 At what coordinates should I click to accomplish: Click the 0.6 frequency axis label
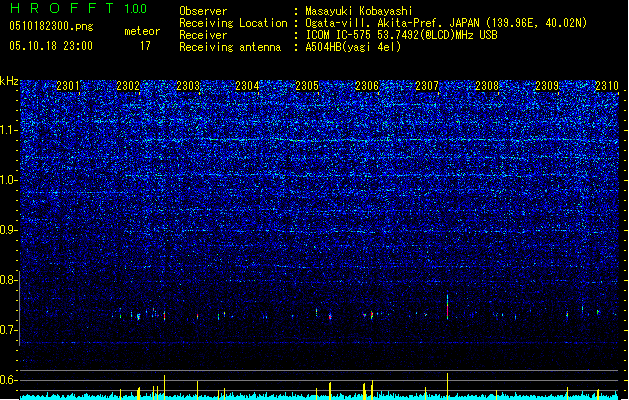click(9, 380)
